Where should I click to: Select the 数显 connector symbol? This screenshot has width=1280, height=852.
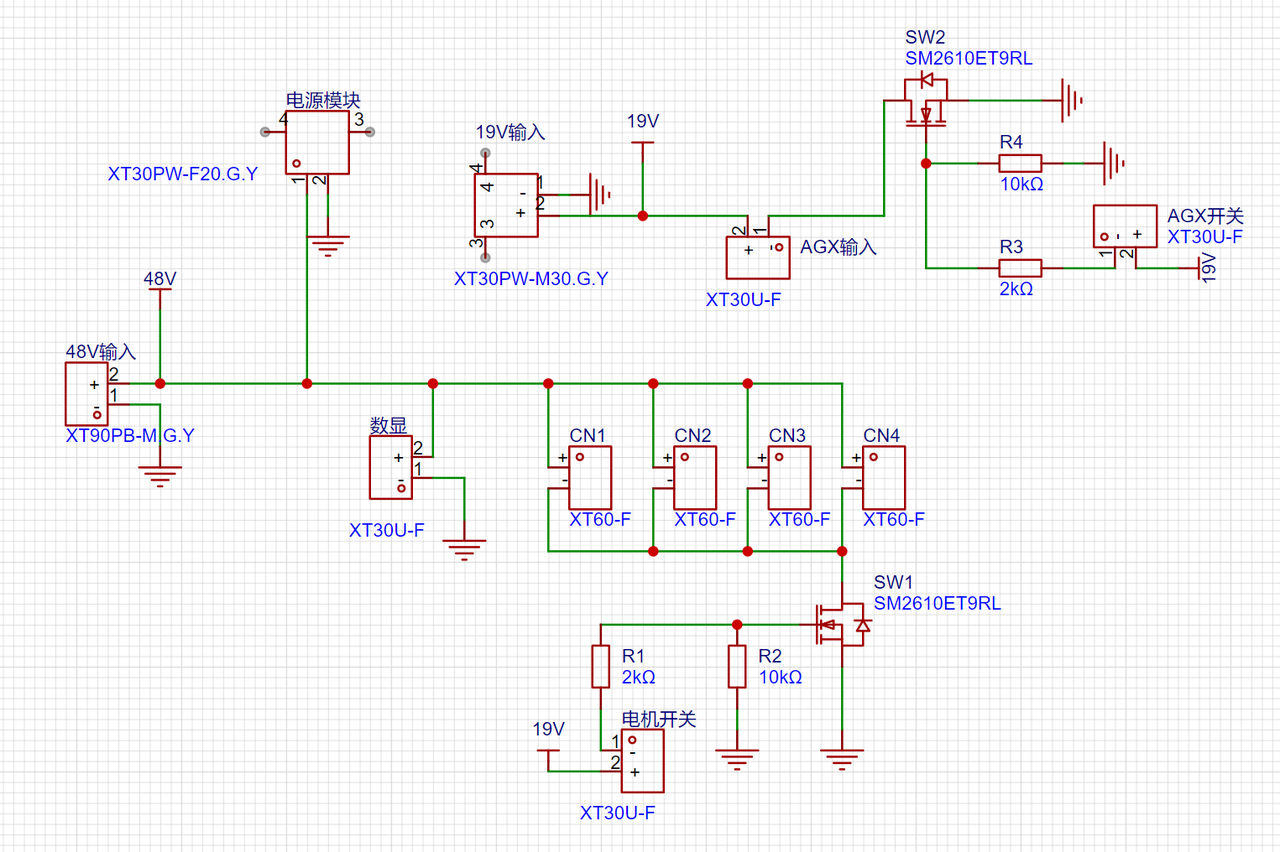[x=390, y=468]
